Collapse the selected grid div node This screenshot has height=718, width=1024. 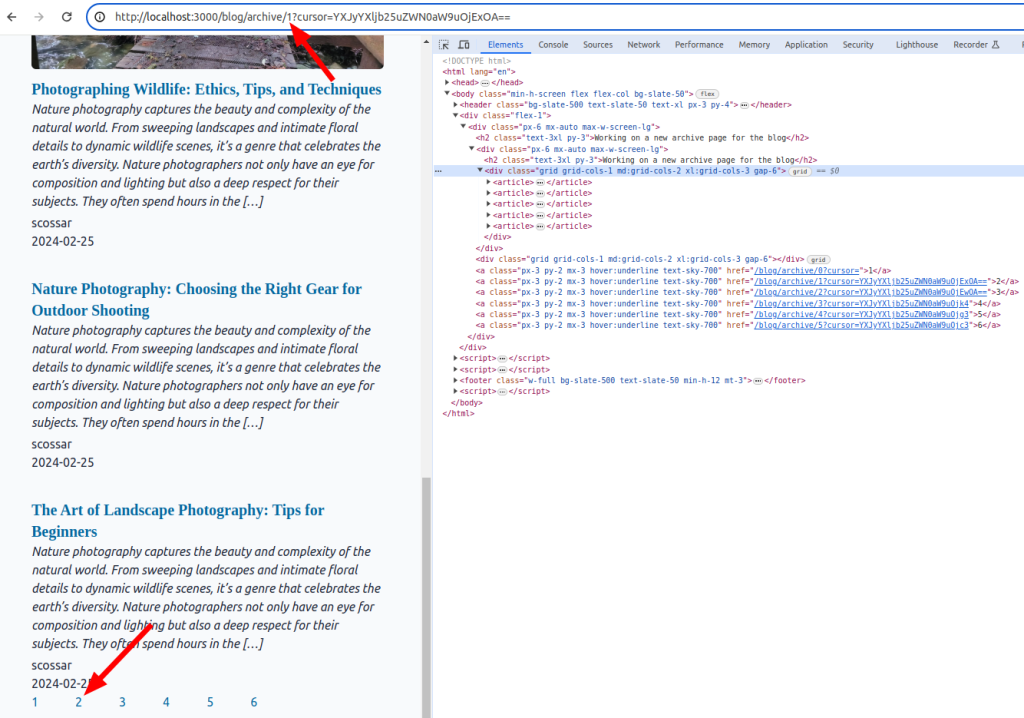click(x=480, y=171)
